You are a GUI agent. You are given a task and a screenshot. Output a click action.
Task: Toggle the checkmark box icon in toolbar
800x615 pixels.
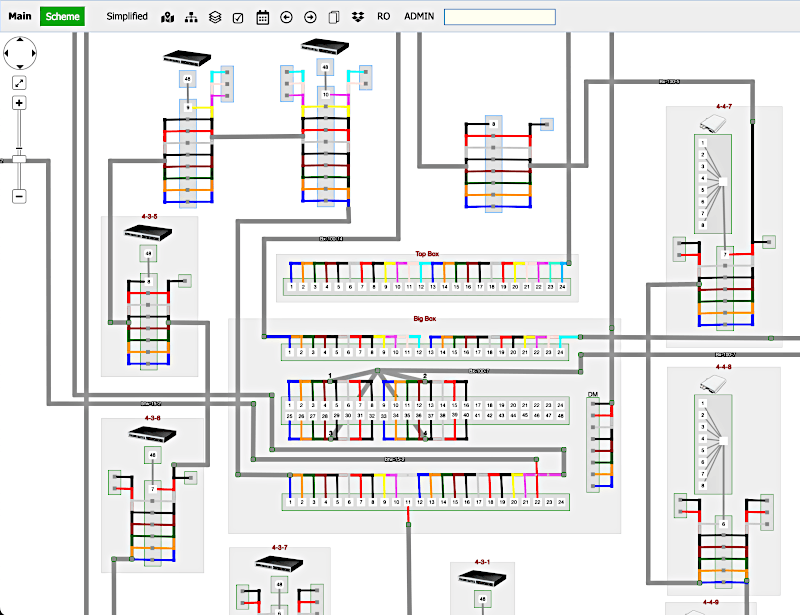[x=238, y=17]
